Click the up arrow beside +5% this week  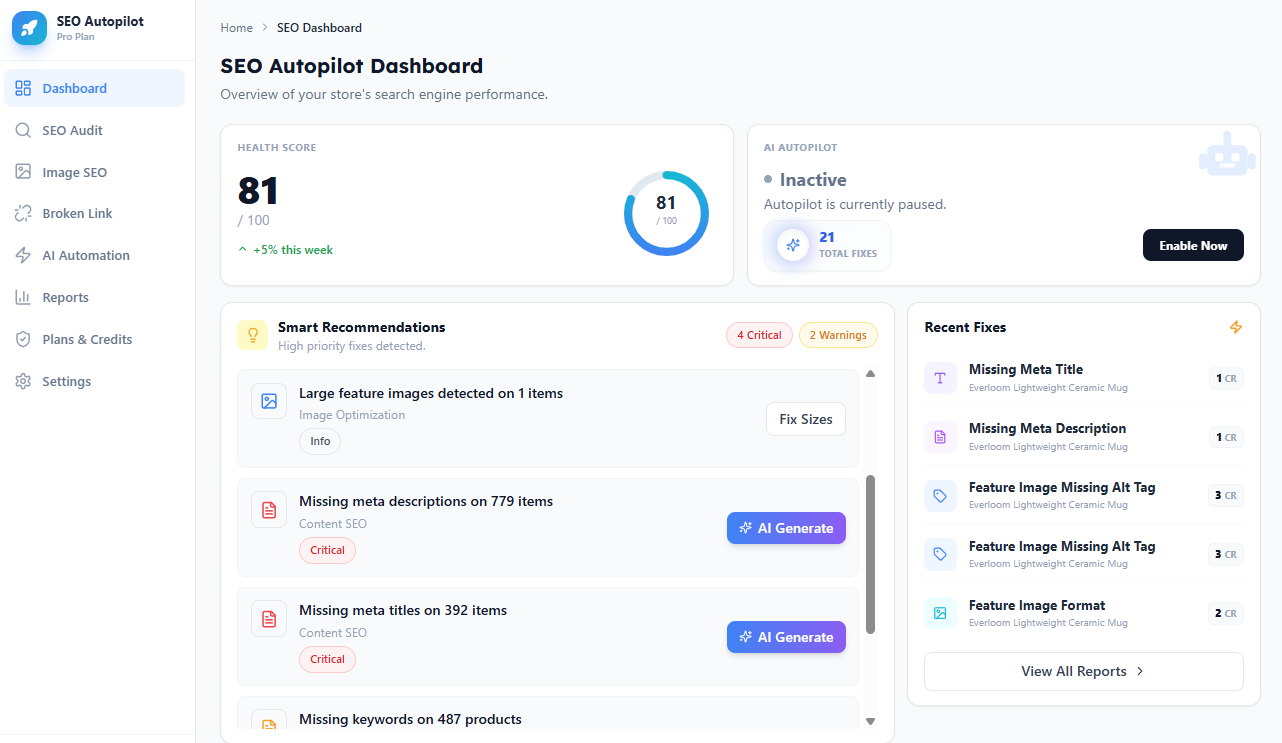(x=242, y=250)
